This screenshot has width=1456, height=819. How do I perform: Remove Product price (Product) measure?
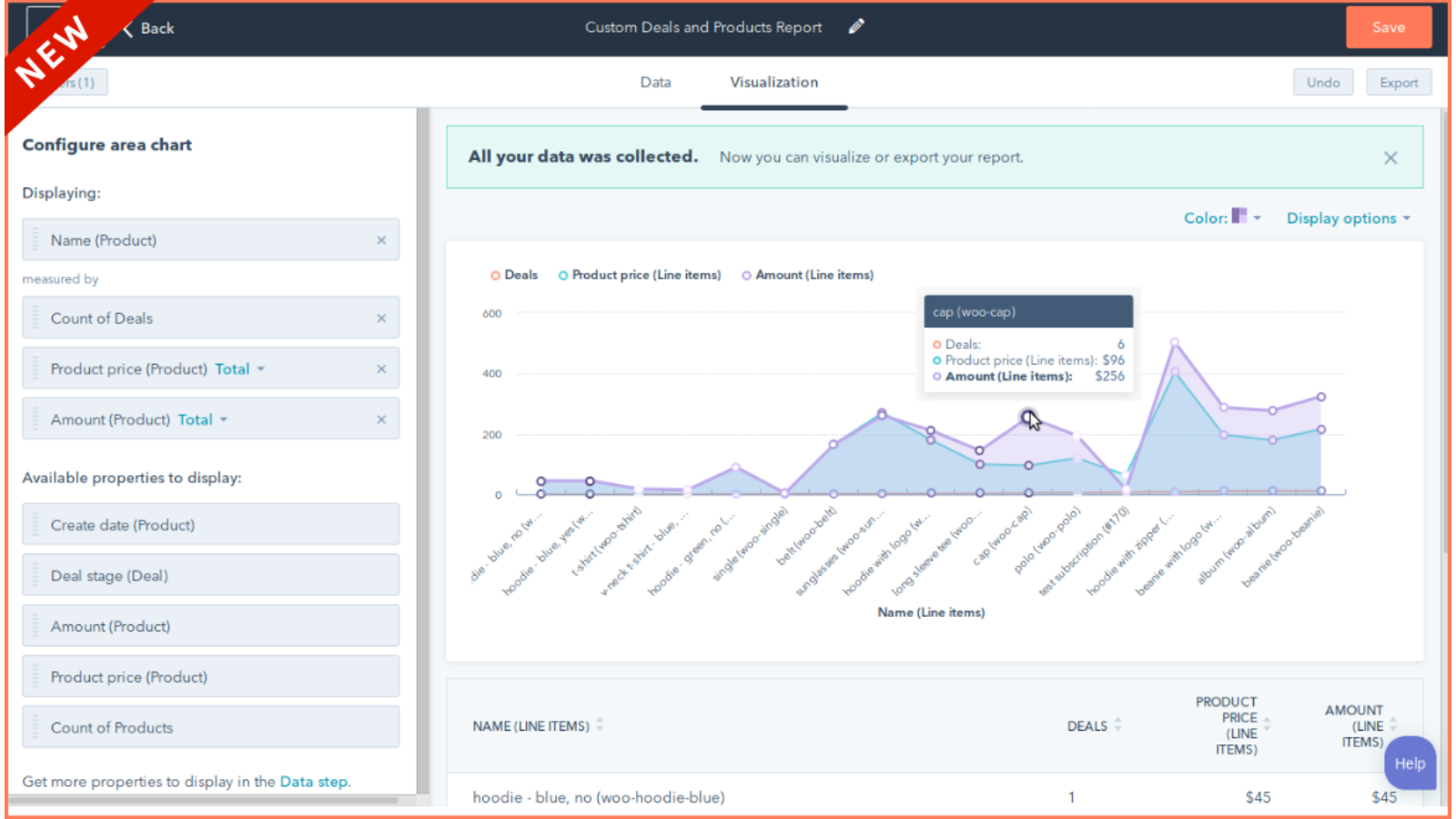pos(381,369)
